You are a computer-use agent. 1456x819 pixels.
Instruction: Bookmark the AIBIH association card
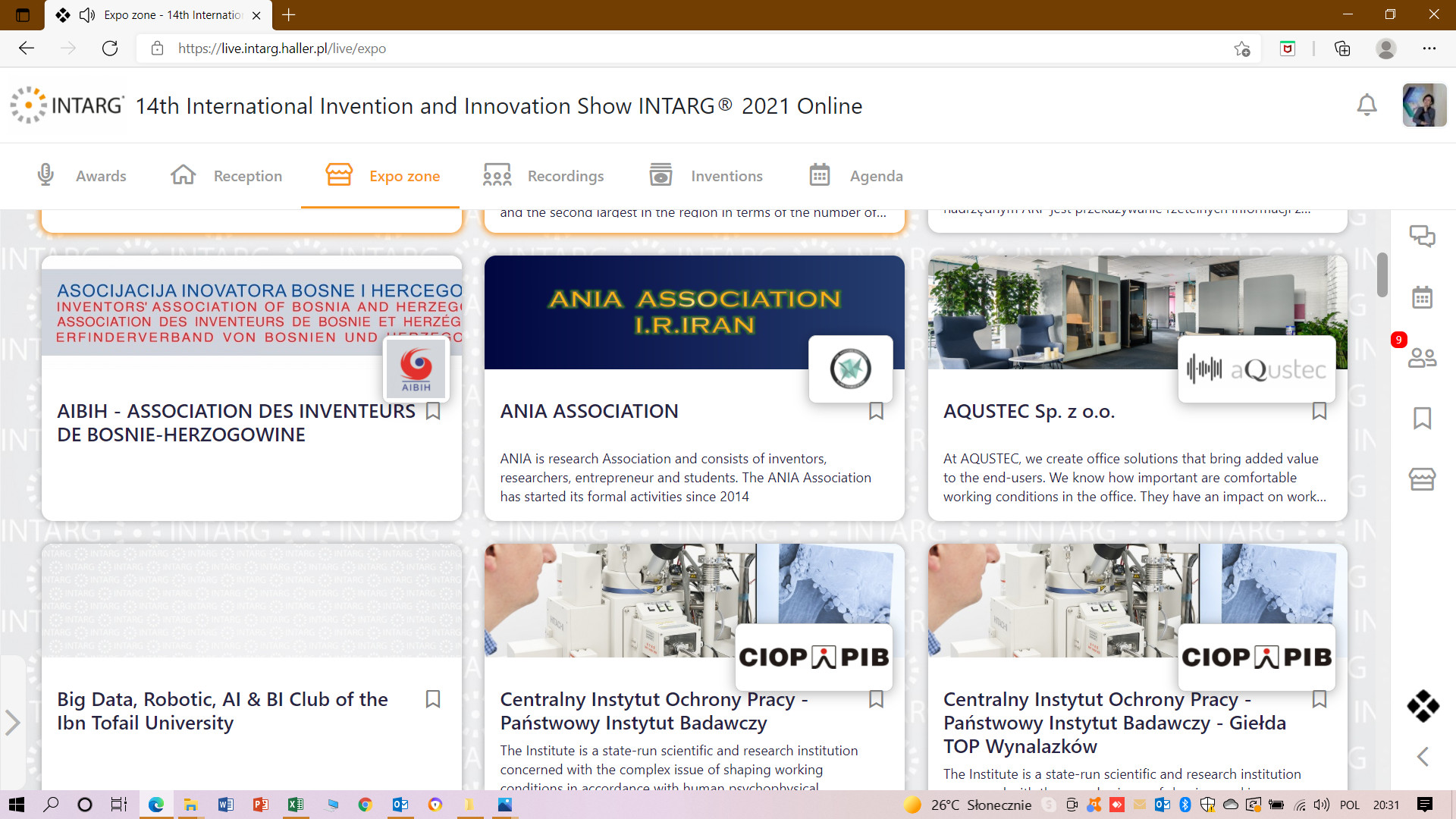(433, 411)
